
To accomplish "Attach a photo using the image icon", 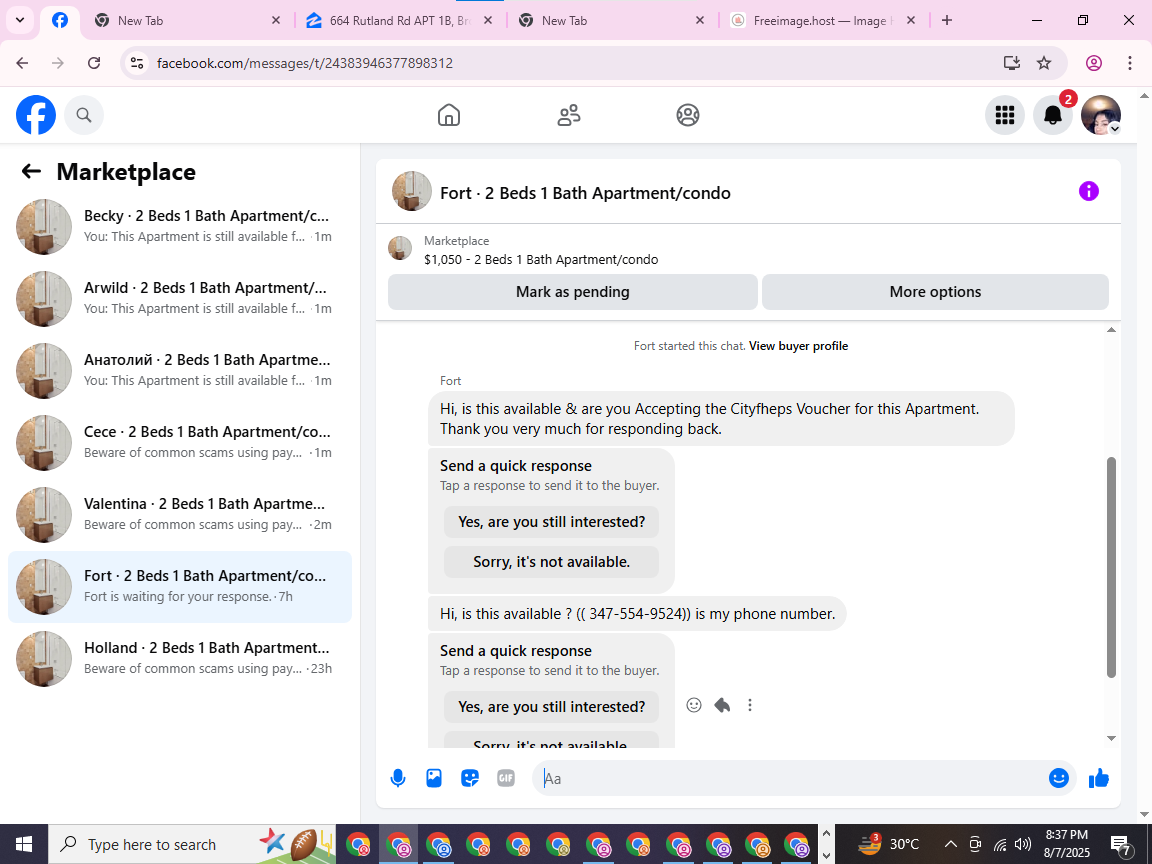I will tap(434, 778).
